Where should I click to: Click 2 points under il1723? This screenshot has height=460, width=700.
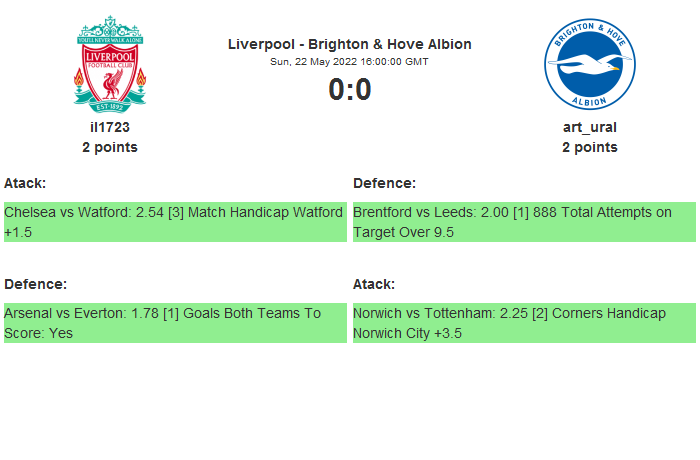110,147
